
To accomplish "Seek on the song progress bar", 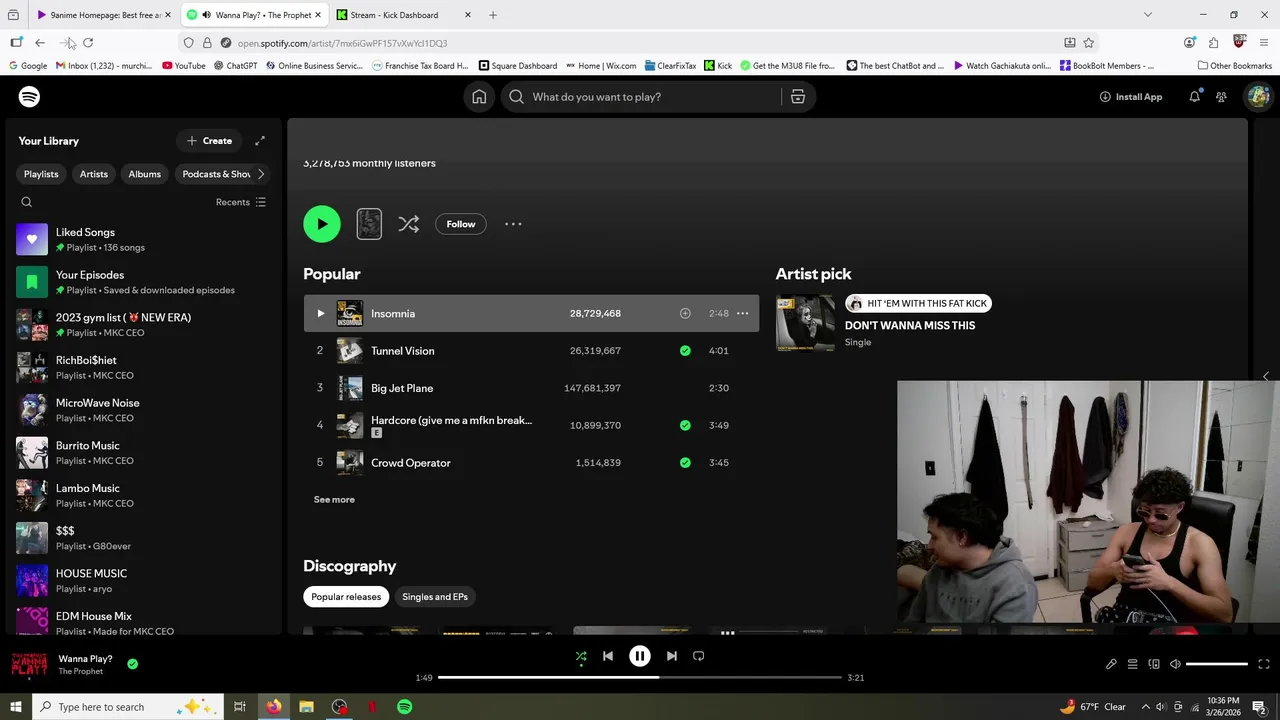I will (640, 678).
